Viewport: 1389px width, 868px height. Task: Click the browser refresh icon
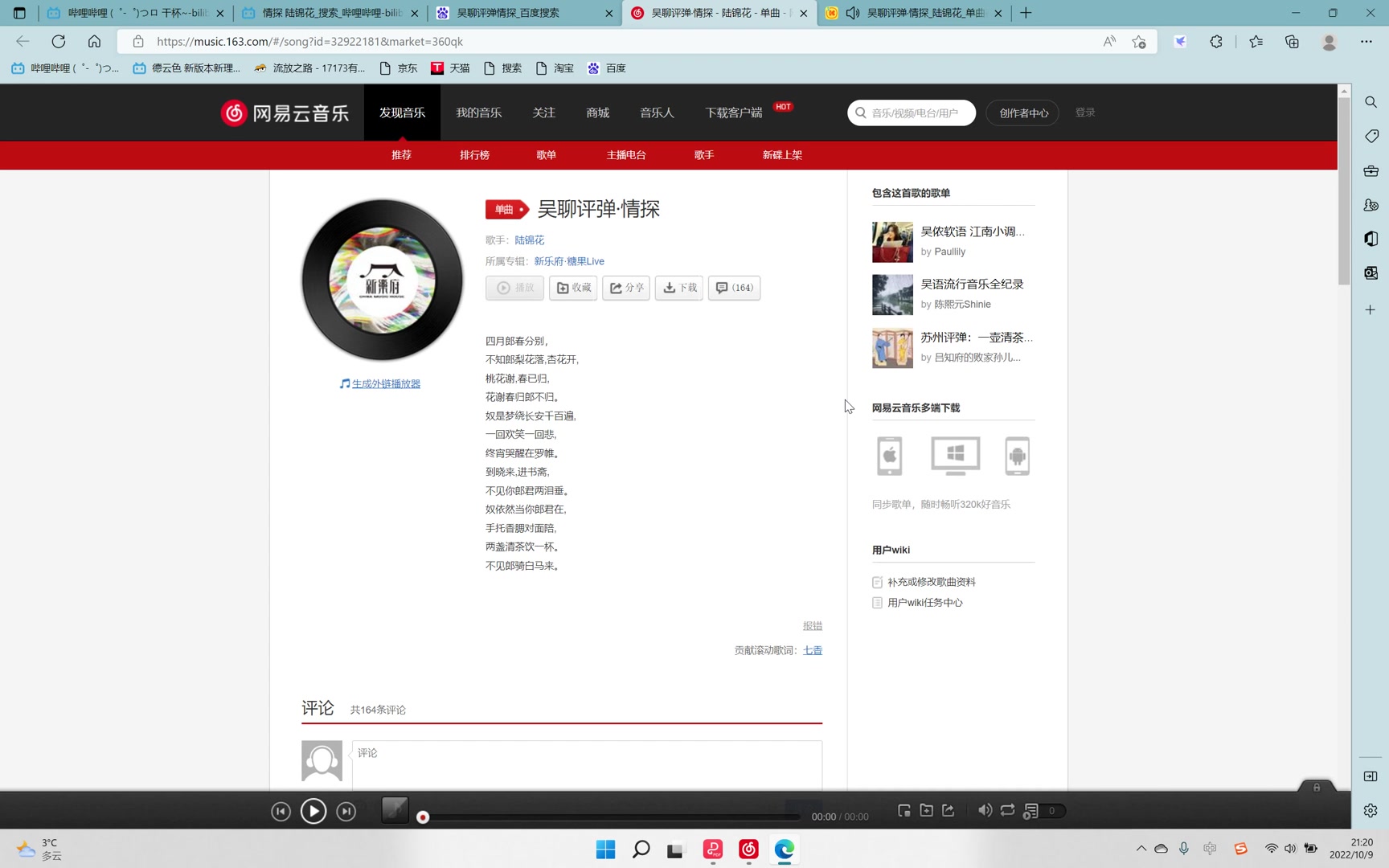tap(59, 41)
